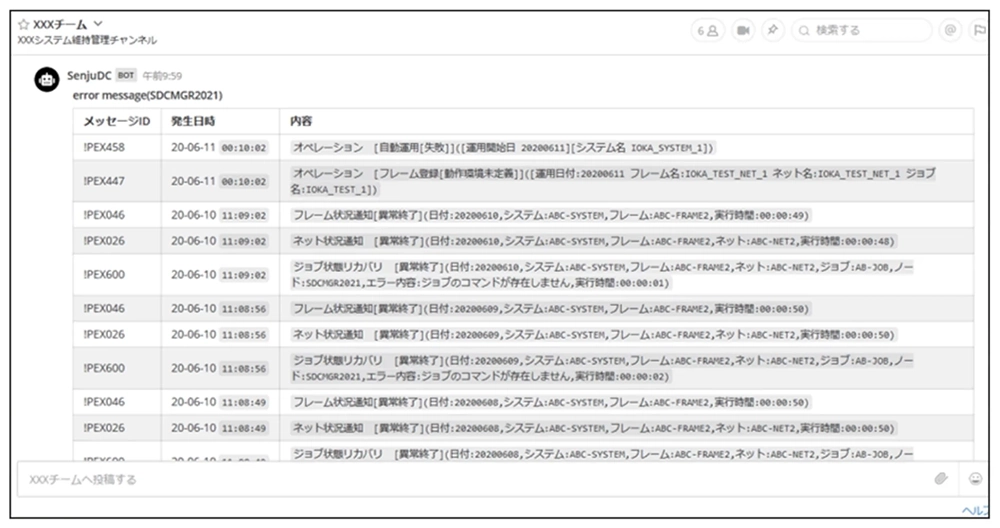Screen dimensions: 1000x528
Task: Select the 発生日時 column header
Action: point(193,121)
